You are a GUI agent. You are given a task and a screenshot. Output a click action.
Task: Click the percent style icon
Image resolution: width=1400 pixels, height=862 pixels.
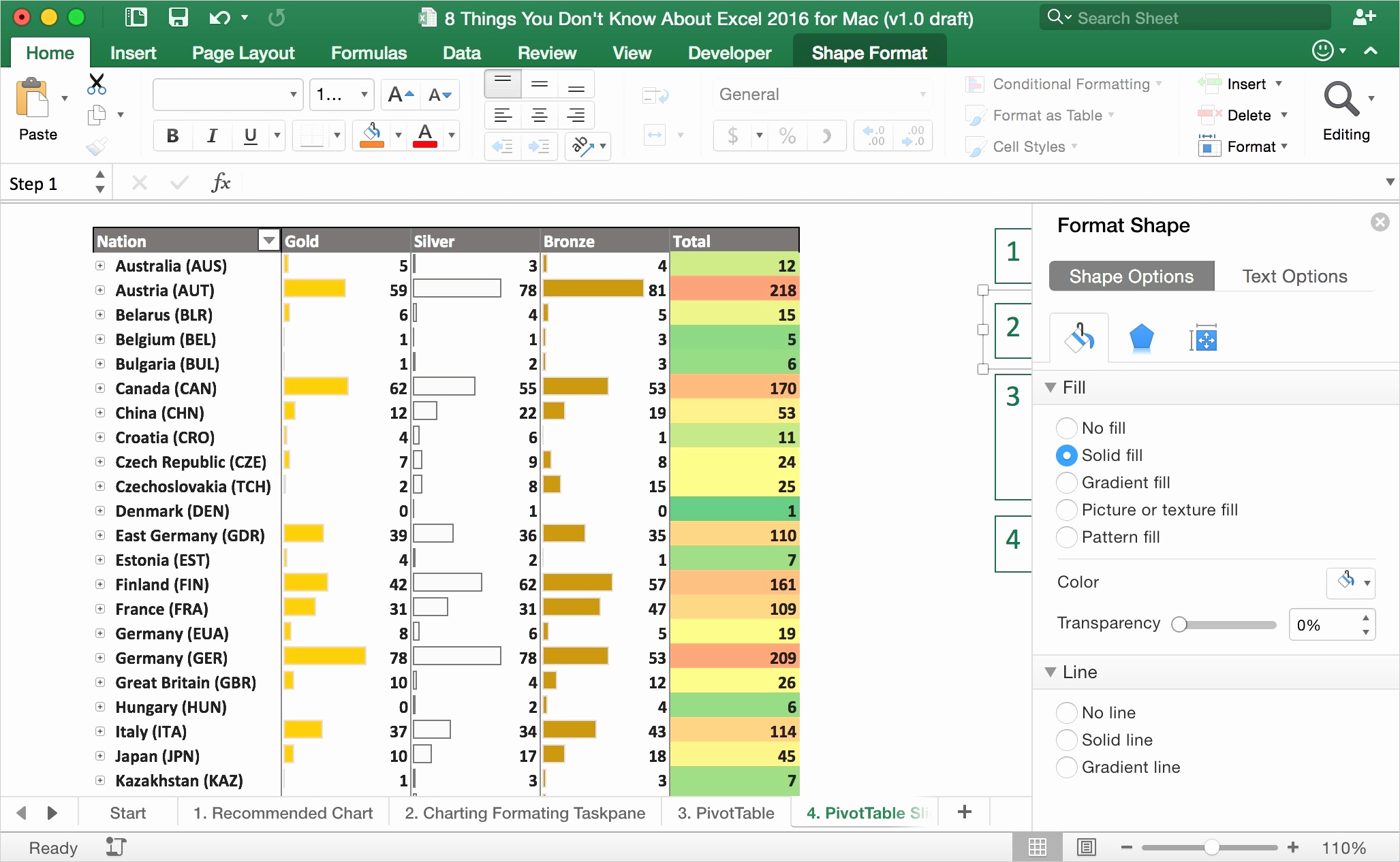787,135
